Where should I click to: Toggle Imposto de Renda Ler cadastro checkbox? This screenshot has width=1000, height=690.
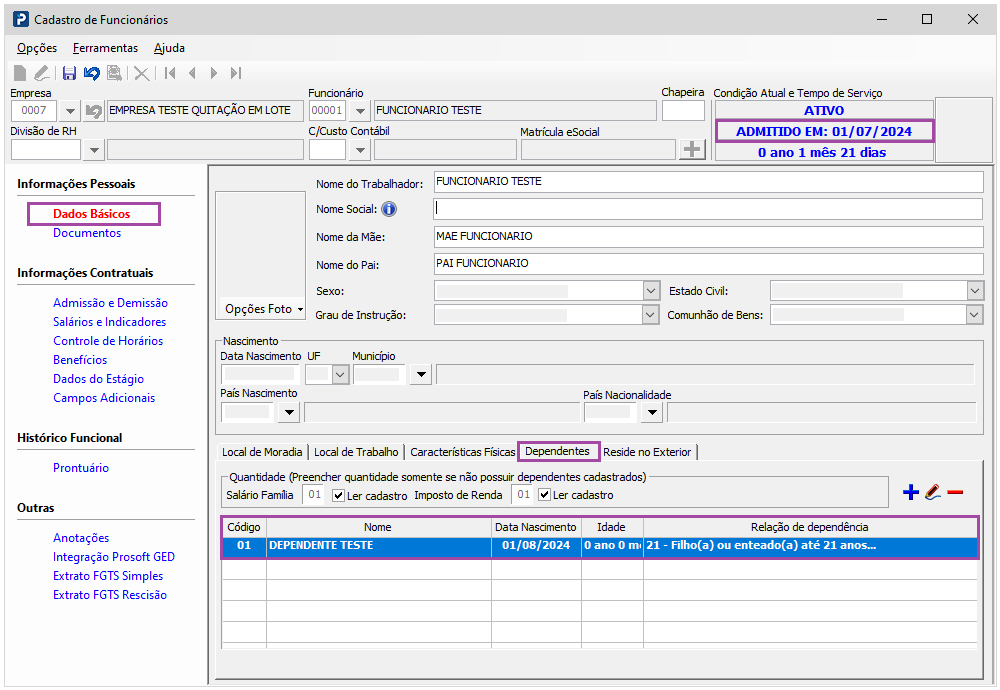coord(544,495)
